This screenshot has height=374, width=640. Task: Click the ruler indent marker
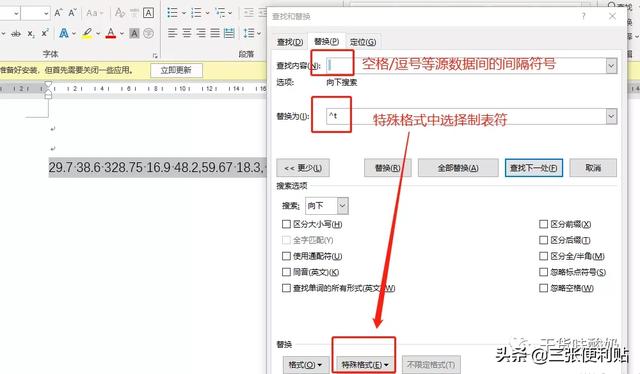(x=48, y=90)
